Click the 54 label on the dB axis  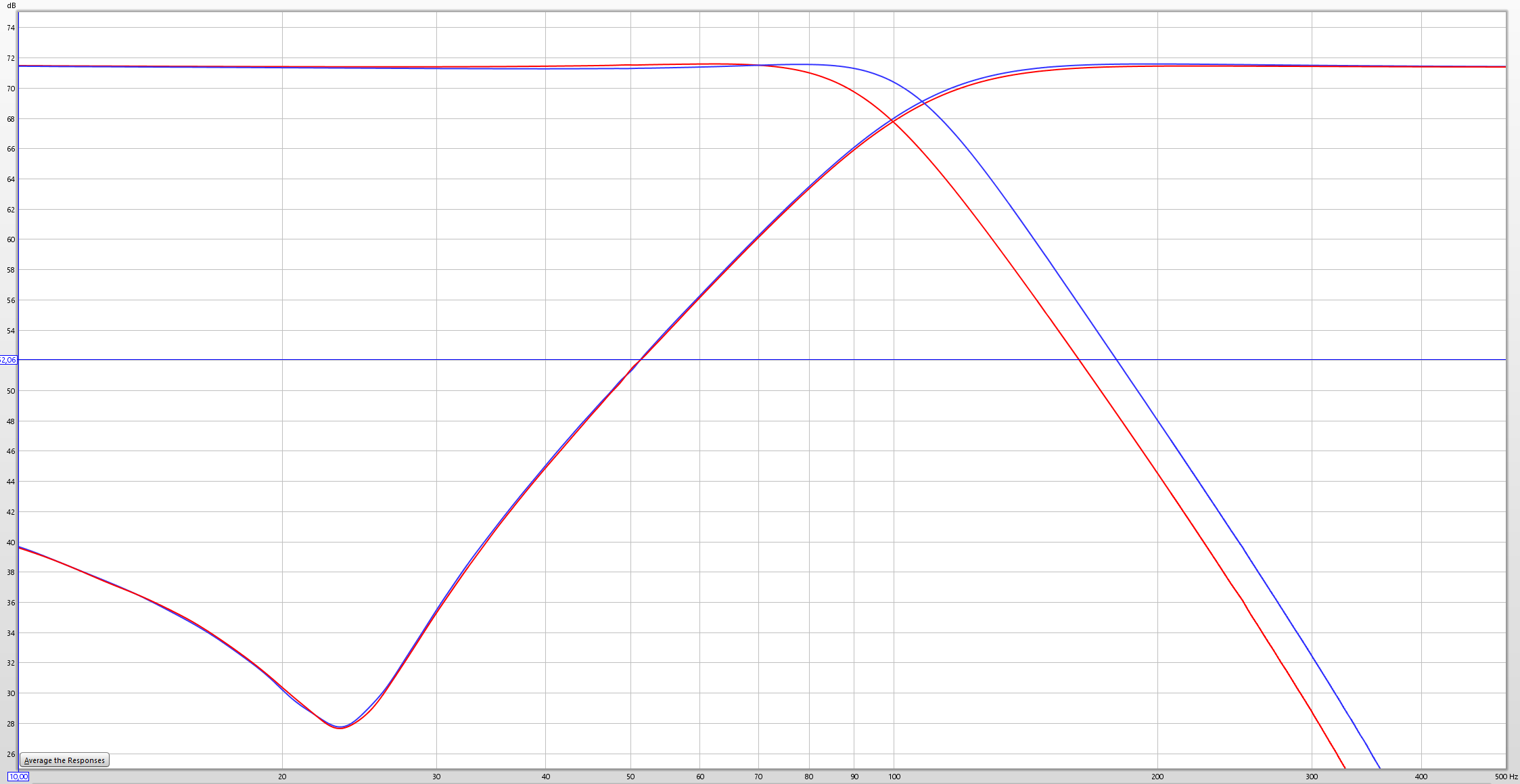pos(11,331)
